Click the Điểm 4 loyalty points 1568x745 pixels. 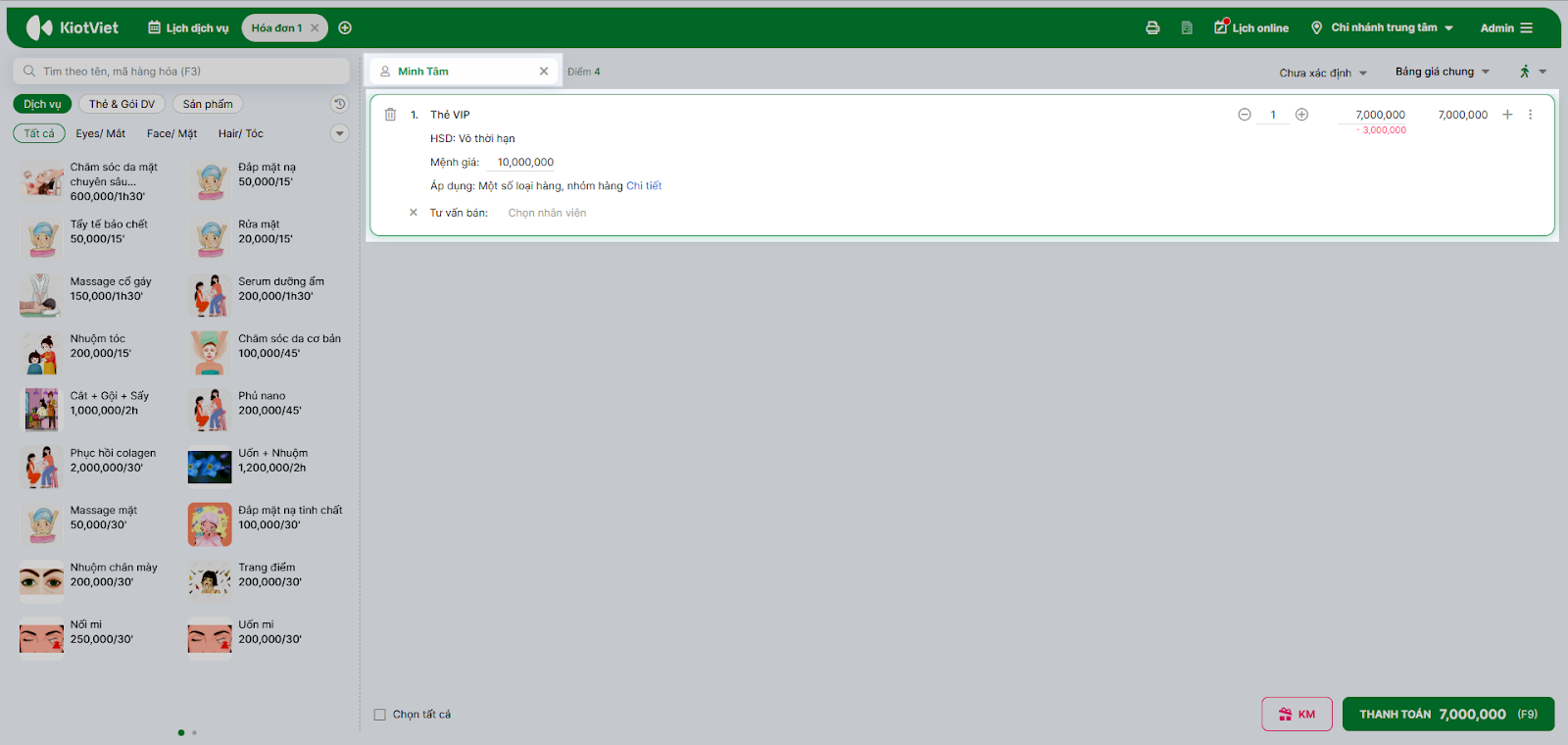584,72
